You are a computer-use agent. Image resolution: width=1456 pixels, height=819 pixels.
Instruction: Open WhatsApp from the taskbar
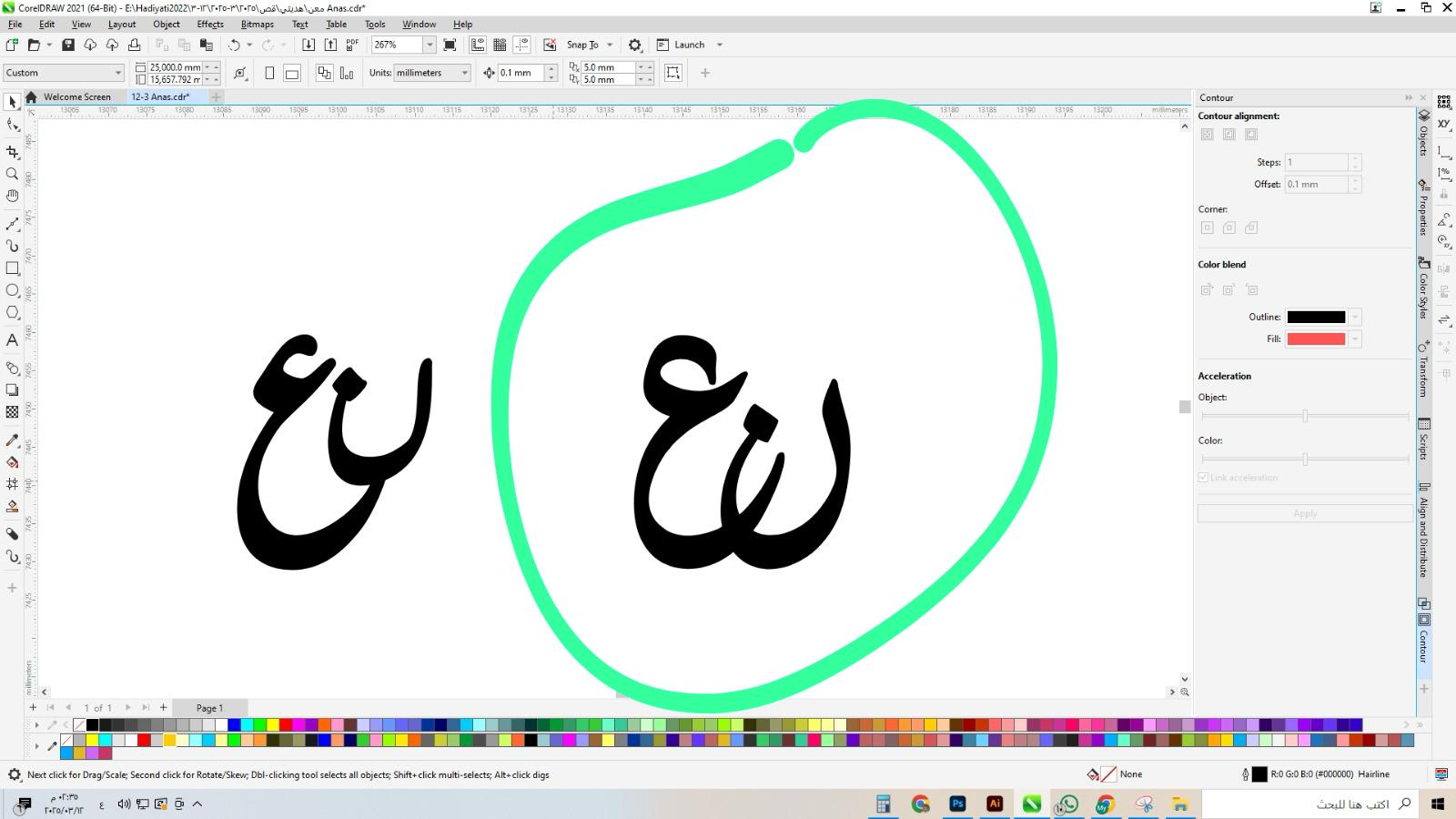coord(1068,804)
